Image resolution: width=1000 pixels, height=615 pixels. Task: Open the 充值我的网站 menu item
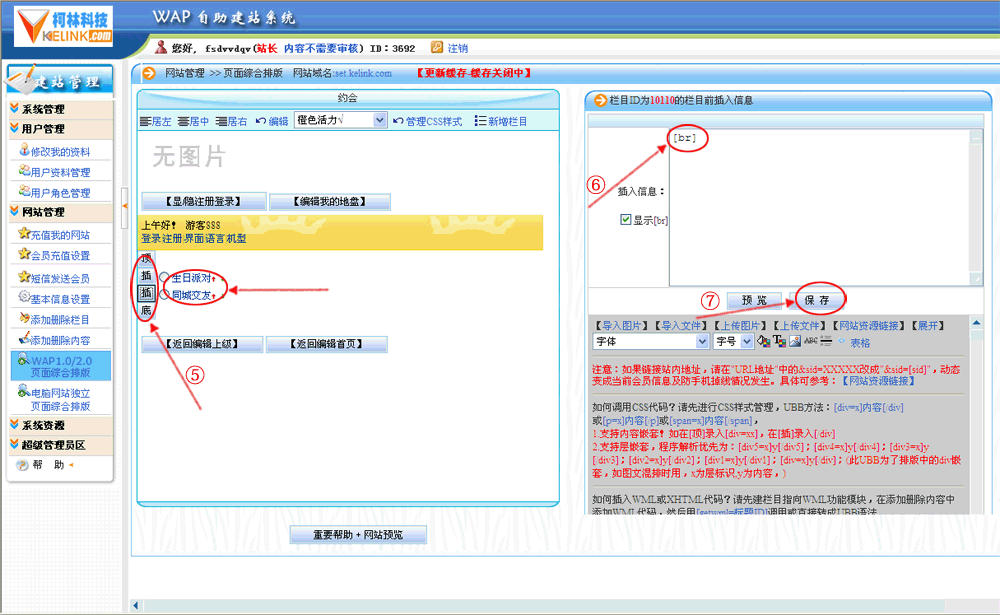pos(61,235)
